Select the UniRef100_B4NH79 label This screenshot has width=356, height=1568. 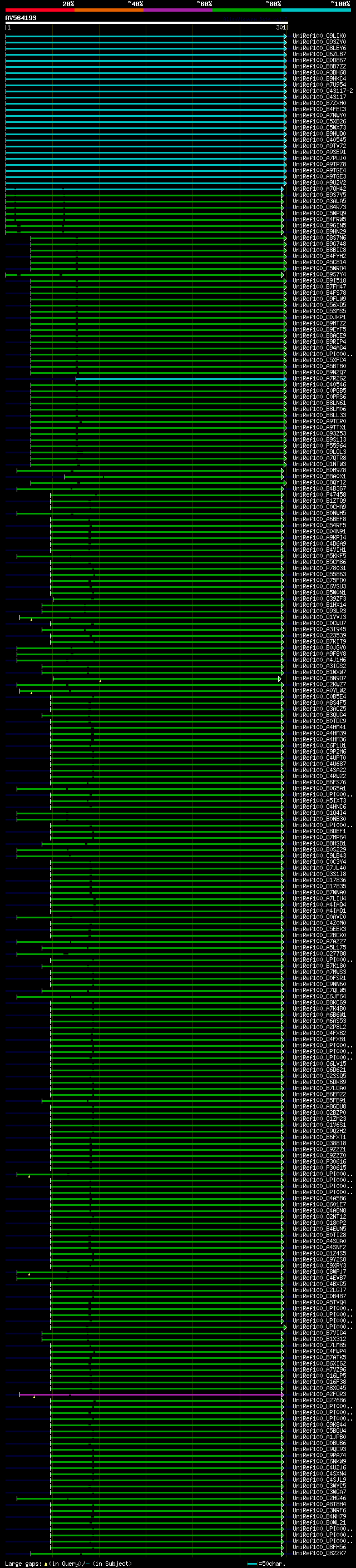point(319,1516)
